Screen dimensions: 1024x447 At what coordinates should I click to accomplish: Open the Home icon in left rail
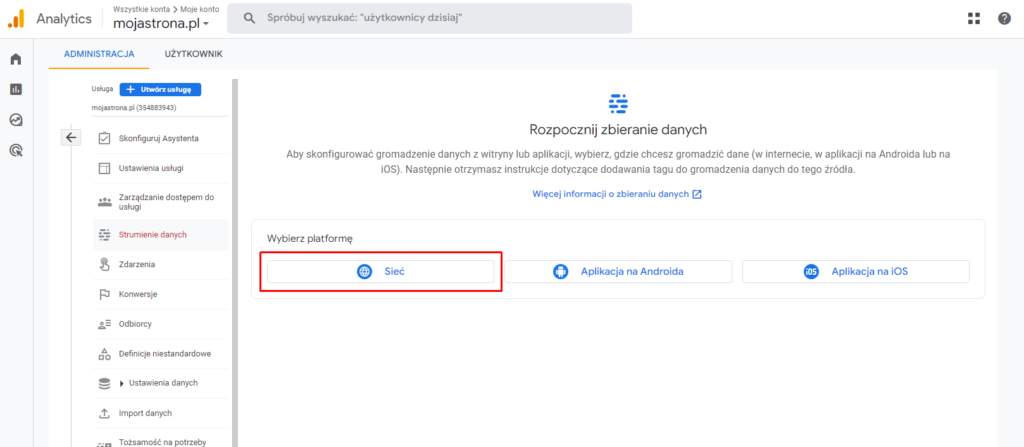tap(16, 59)
